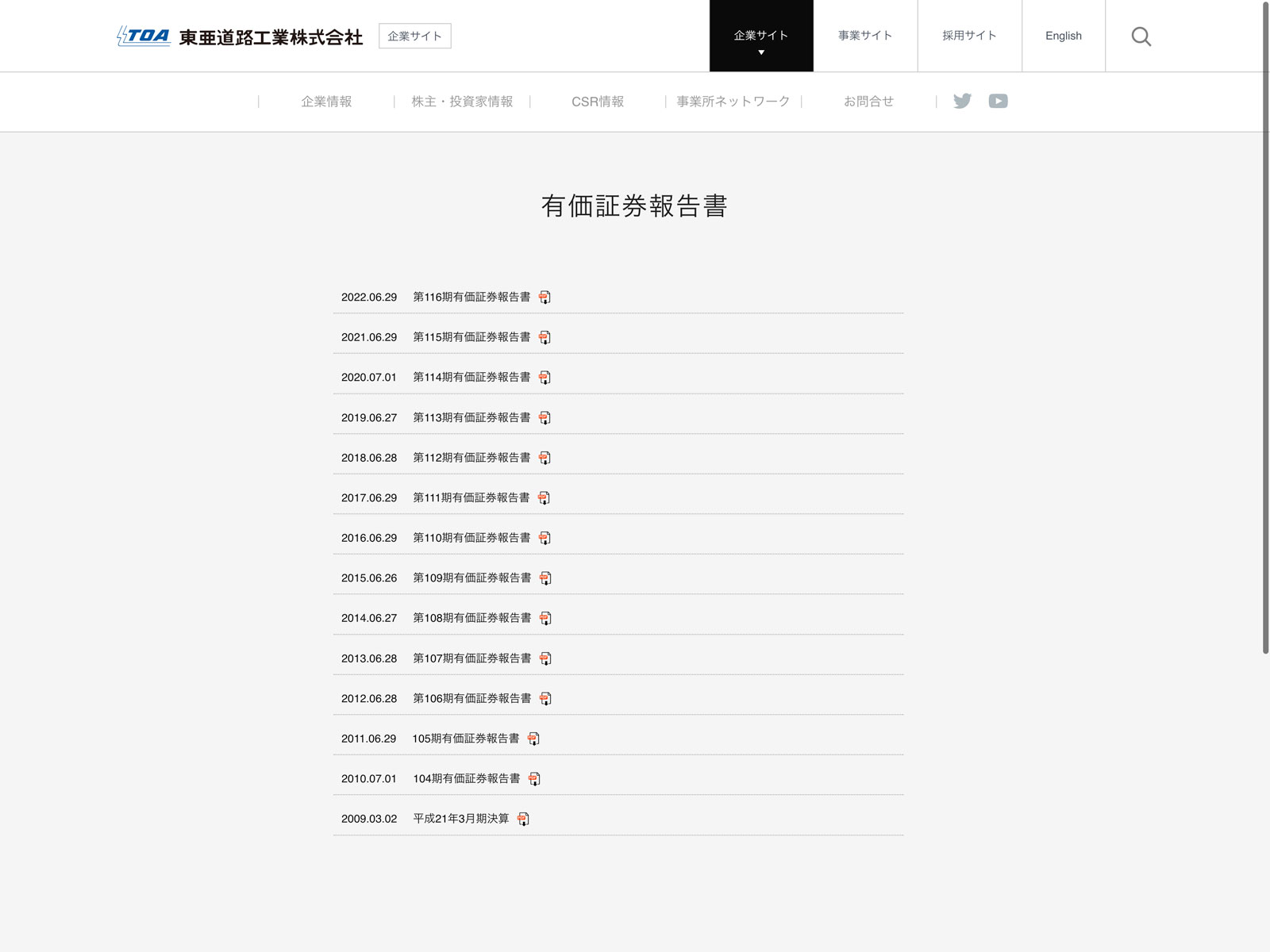Screen dimensions: 1270x952
Task: Switch to the 採用サイト tab
Action: point(969,36)
